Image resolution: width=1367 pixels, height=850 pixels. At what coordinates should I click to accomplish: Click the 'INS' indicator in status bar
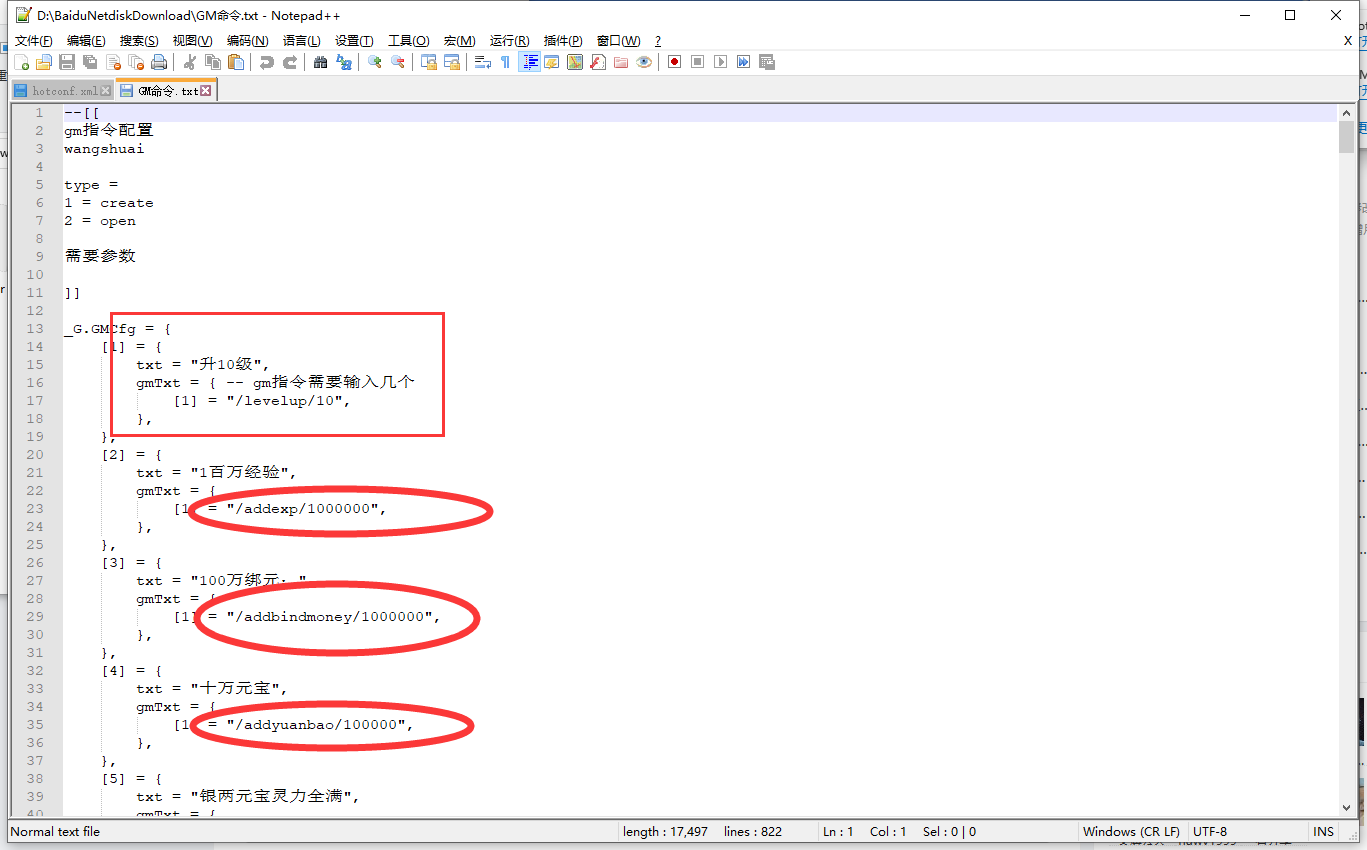tap(1323, 832)
